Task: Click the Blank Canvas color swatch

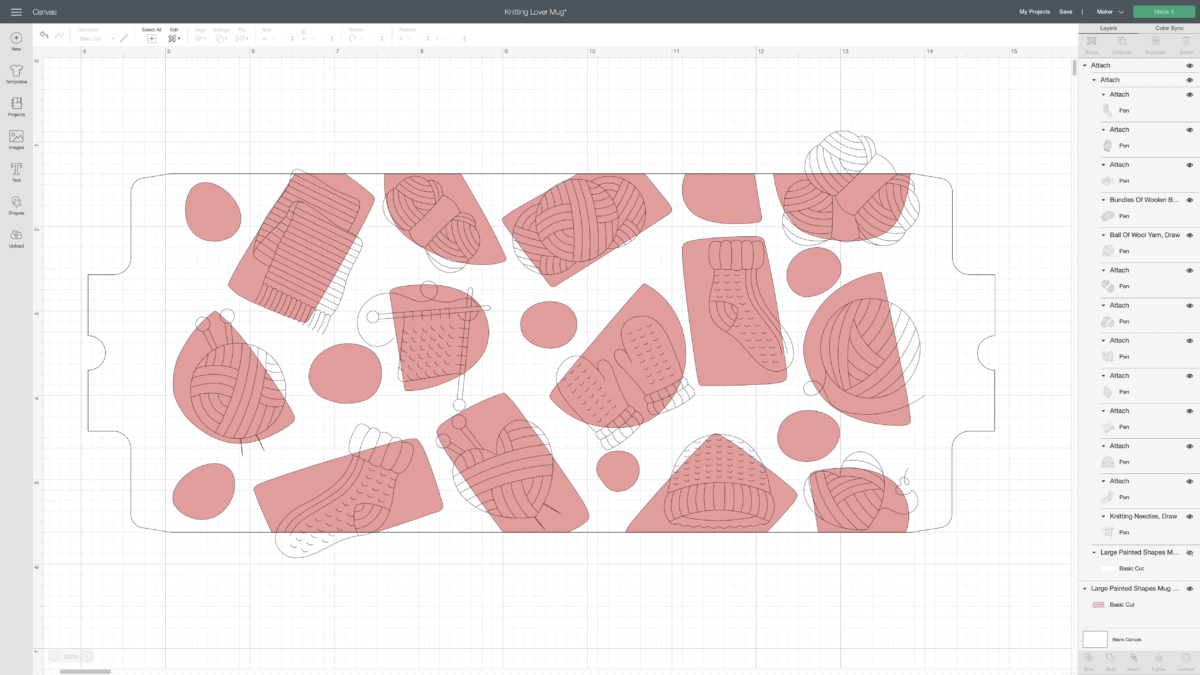Action: 1095,638
